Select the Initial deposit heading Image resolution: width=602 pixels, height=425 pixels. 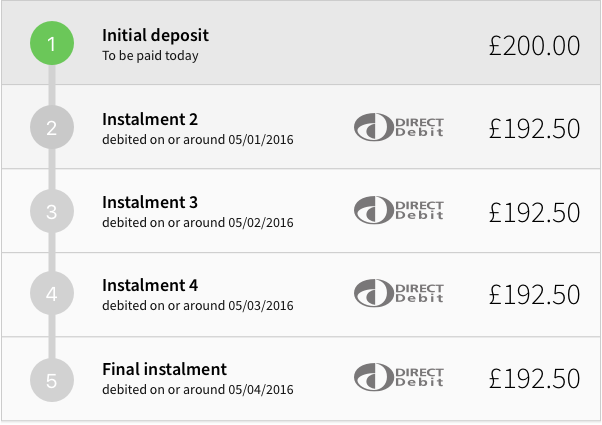click(155, 36)
